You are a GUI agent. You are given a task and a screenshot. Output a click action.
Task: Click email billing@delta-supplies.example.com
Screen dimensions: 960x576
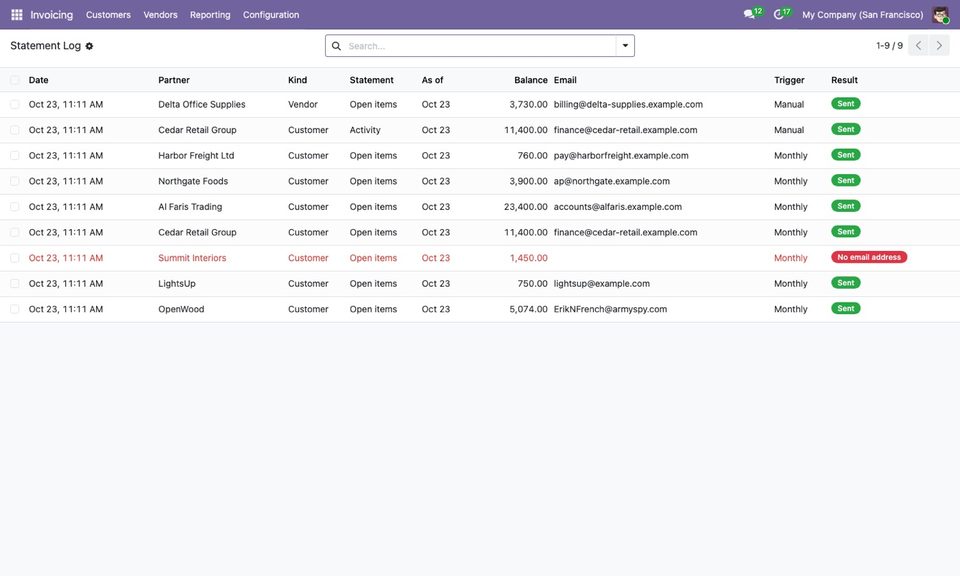point(628,105)
